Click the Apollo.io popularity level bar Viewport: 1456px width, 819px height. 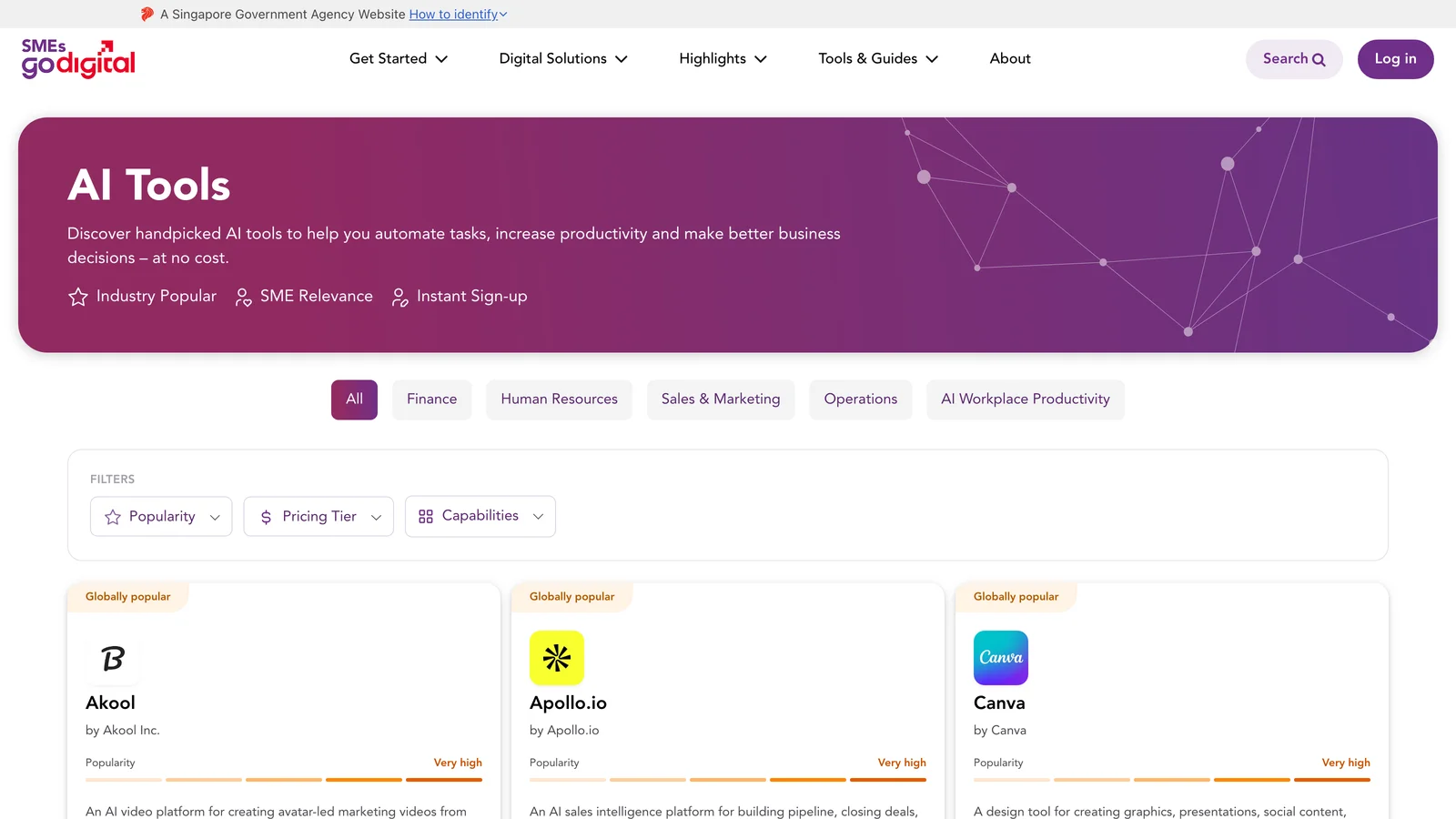click(728, 780)
